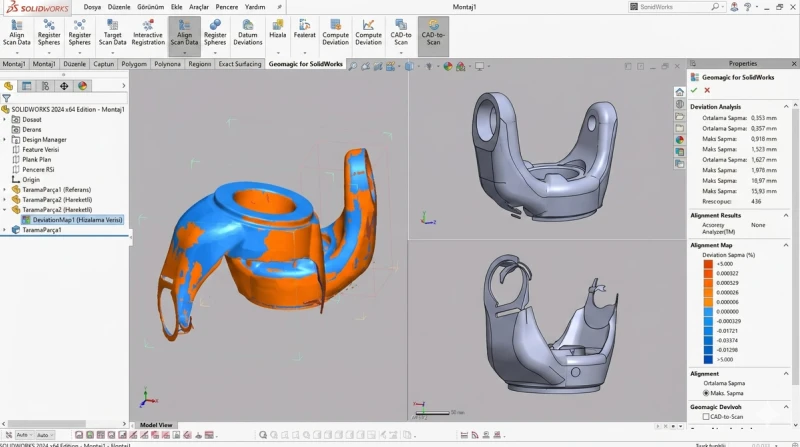
Task: Click Compute Deviation with chart icon
Action: tap(368, 34)
